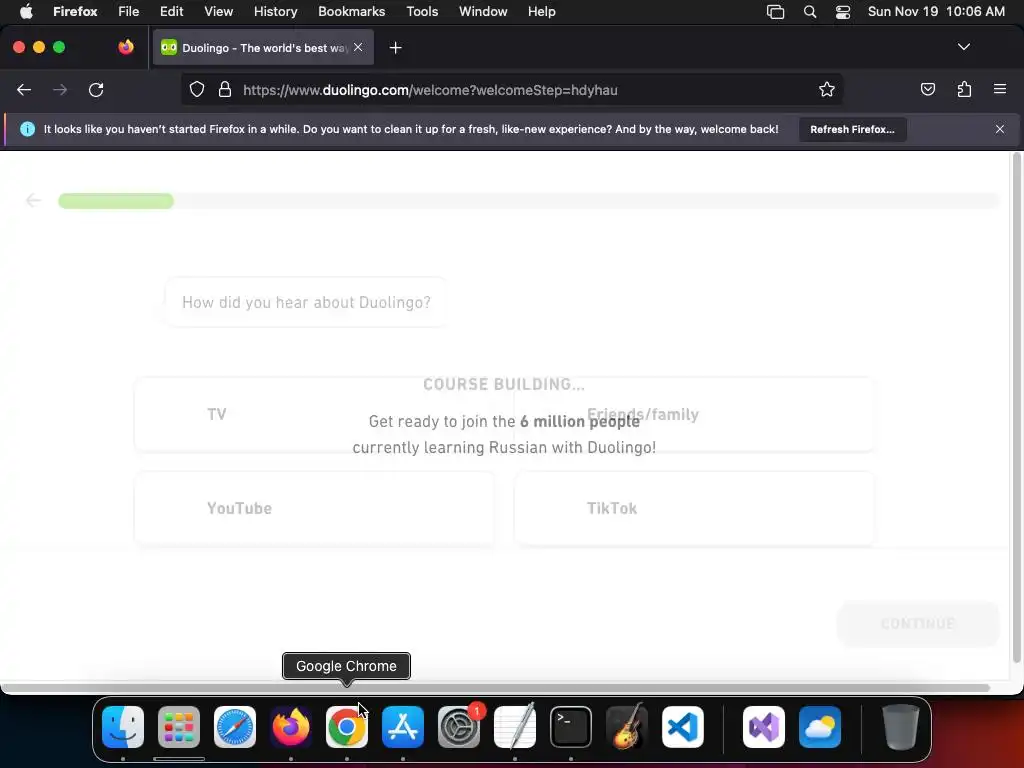Select the Friends/family option card
Viewport: 1024px width, 768px height.
pyautogui.click(x=694, y=415)
